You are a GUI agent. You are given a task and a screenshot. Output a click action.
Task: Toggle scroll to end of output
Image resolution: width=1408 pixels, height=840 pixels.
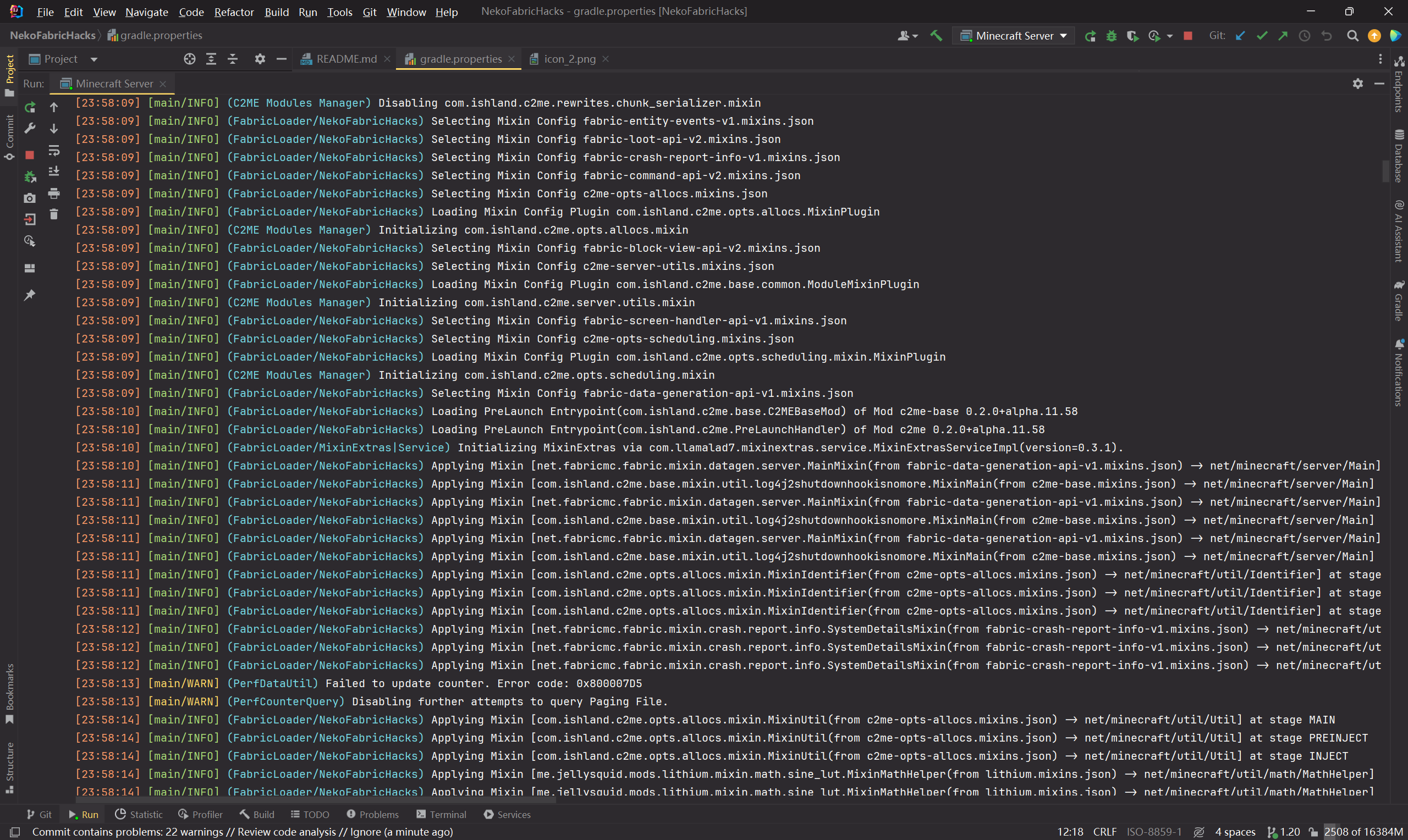pyautogui.click(x=54, y=172)
